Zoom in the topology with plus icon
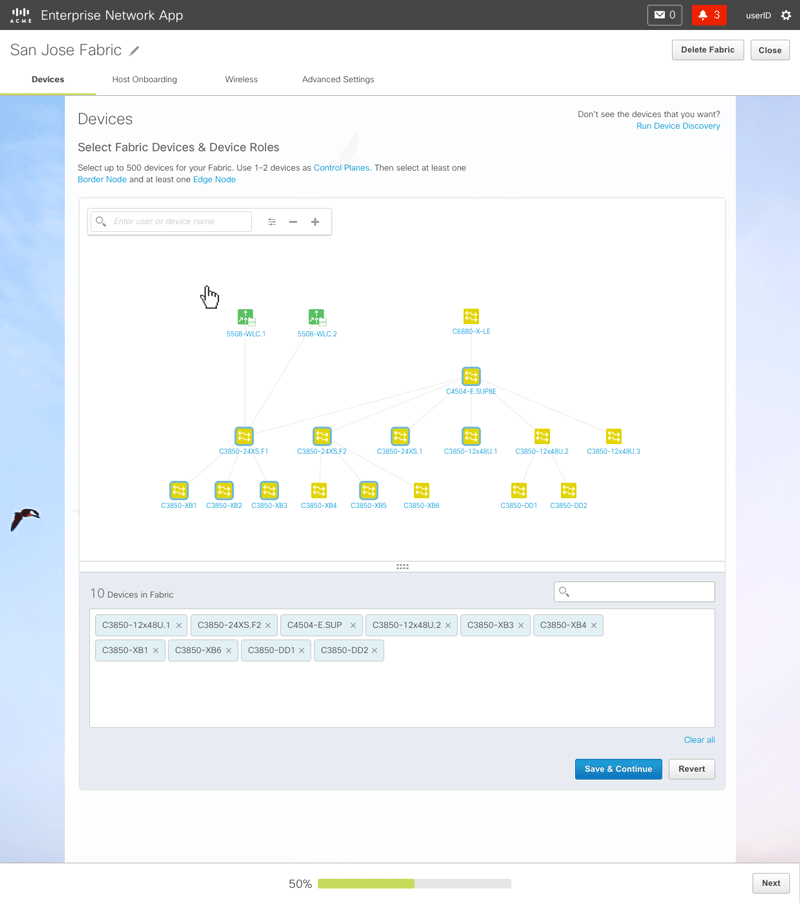 (x=315, y=222)
